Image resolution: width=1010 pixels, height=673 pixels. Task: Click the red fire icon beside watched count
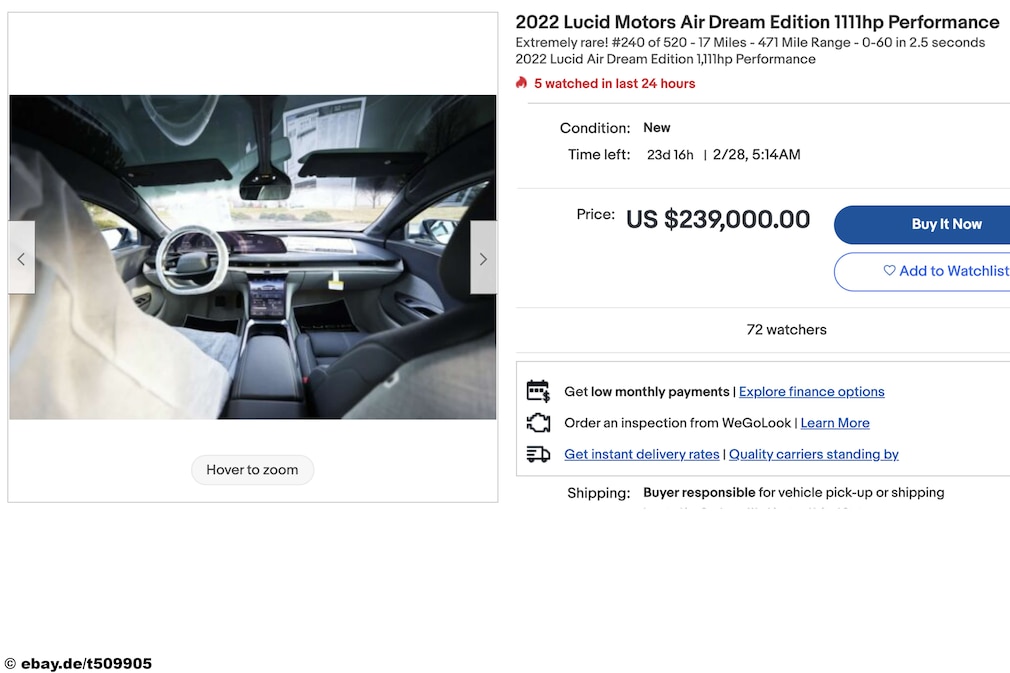pos(521,84)
